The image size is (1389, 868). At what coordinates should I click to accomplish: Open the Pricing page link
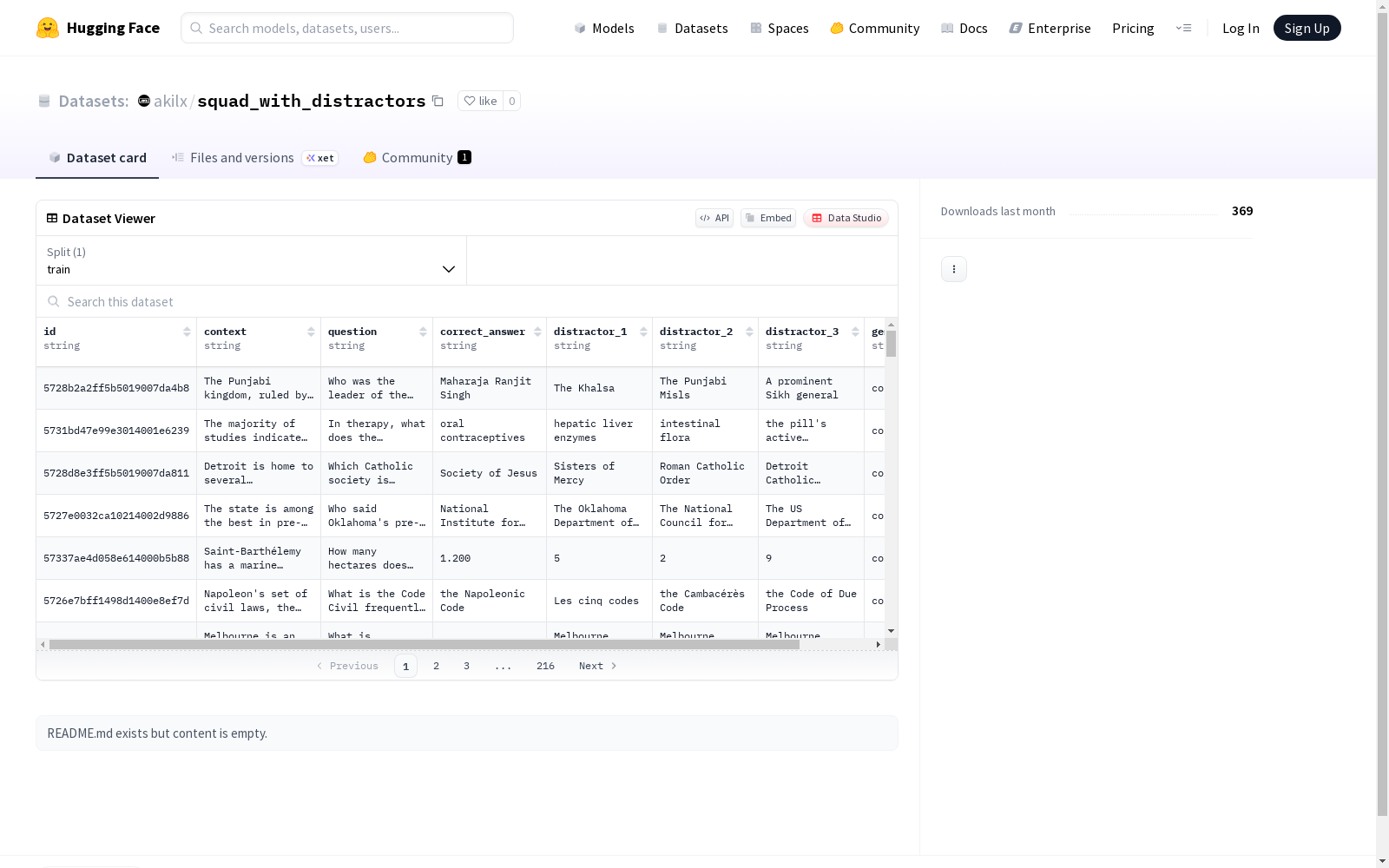tap(1133, 28)
